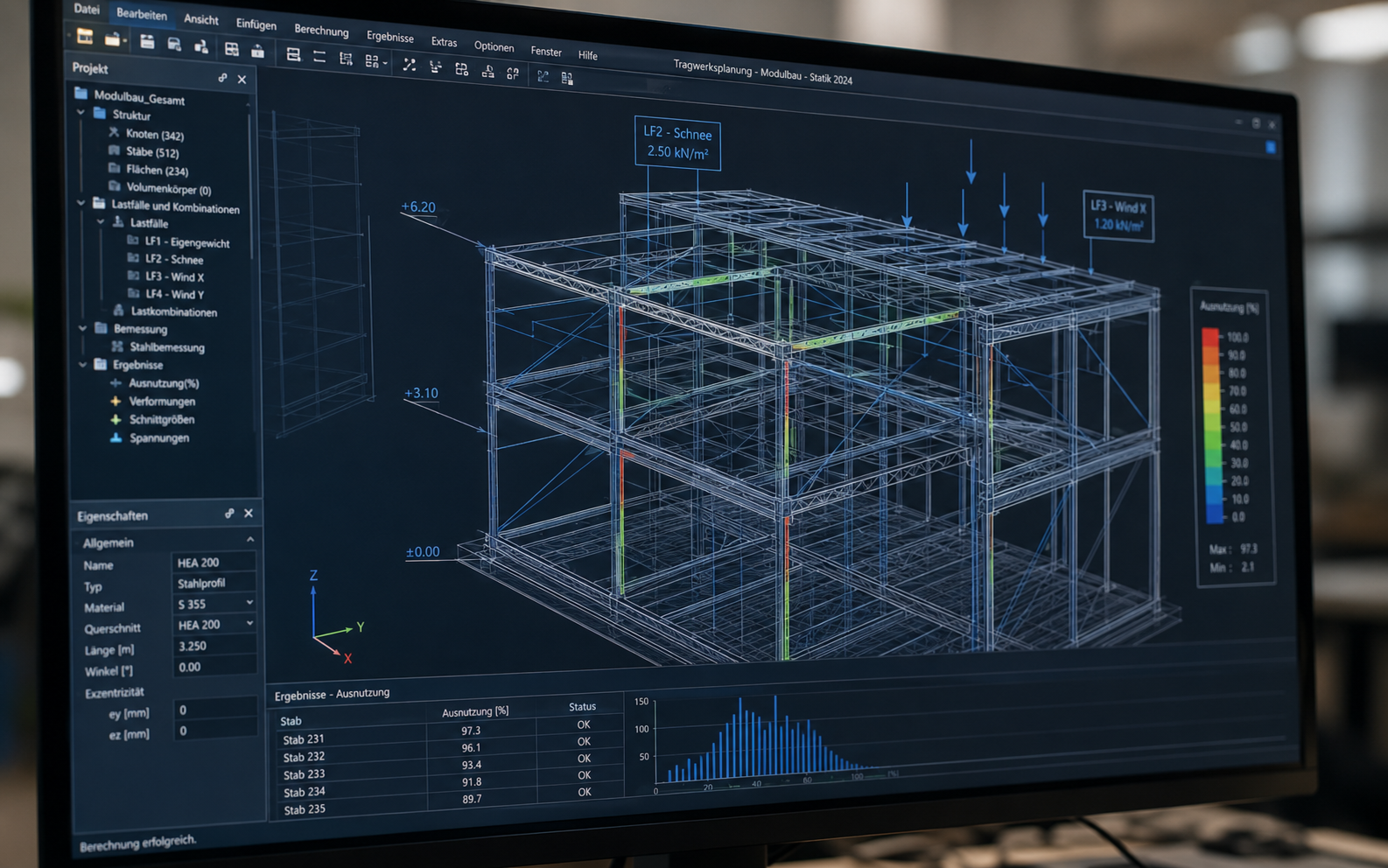Click the Knoten node icon in tree
The image size is (1388, 868).
point(114,132)
